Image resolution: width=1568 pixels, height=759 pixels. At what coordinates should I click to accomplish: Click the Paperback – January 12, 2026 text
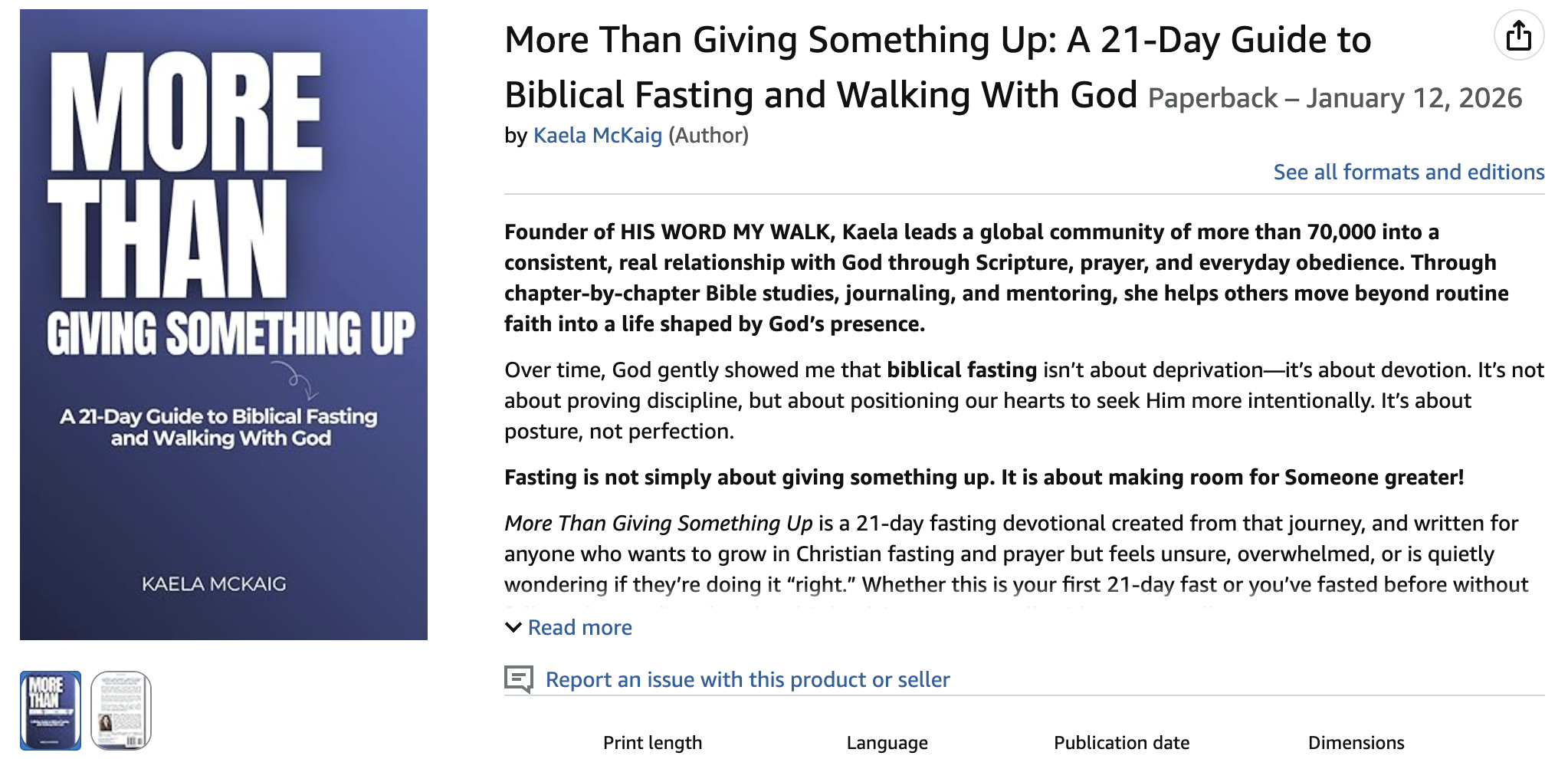[1334, 98]
